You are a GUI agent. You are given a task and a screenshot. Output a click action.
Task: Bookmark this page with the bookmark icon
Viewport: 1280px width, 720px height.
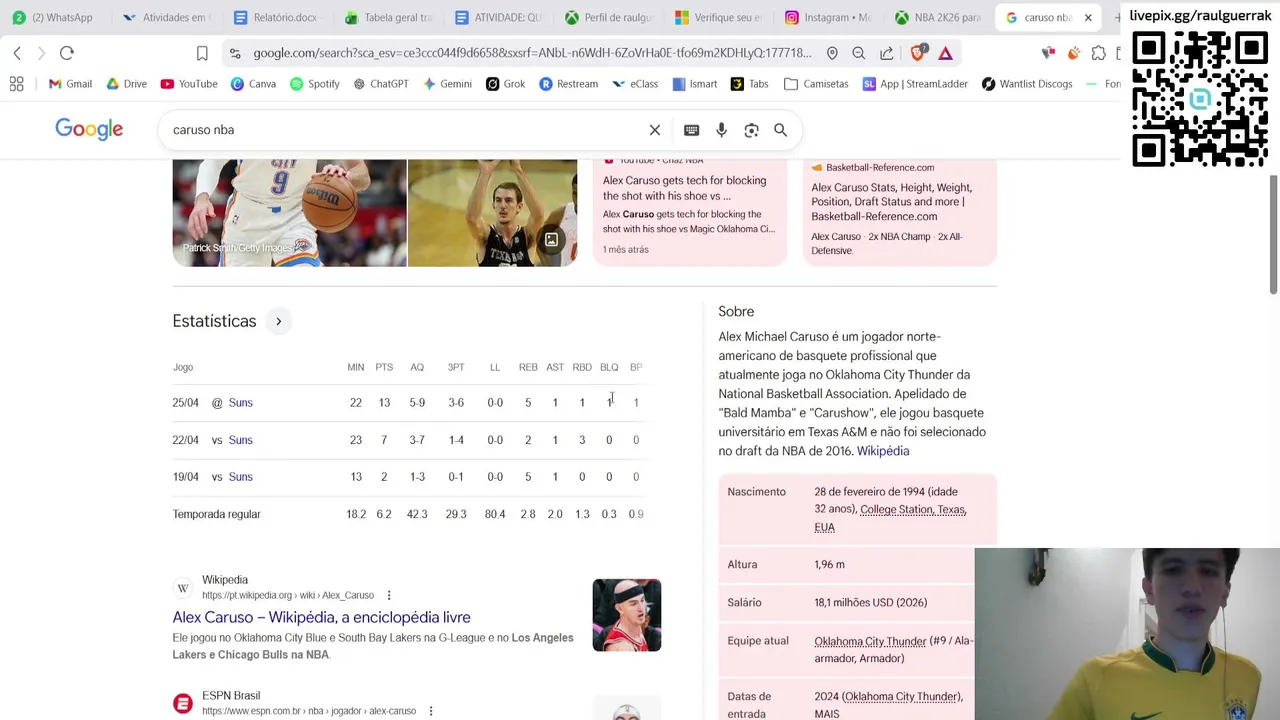pos(202,53)
